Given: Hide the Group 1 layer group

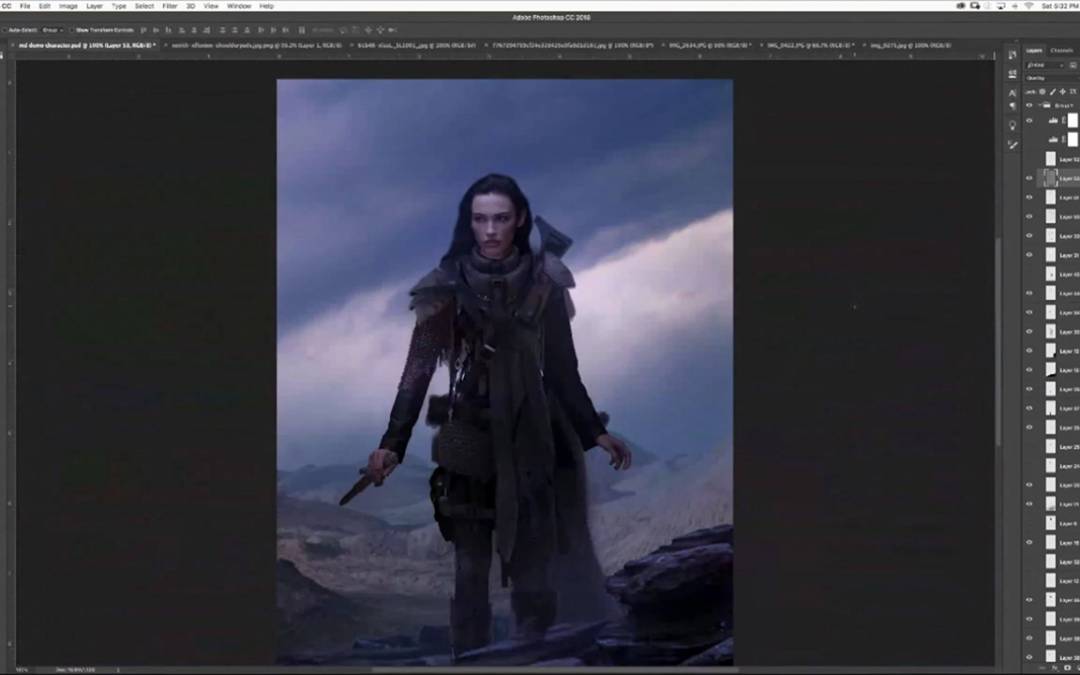Looking at the screenshot, I should [x=1029, y=104].
